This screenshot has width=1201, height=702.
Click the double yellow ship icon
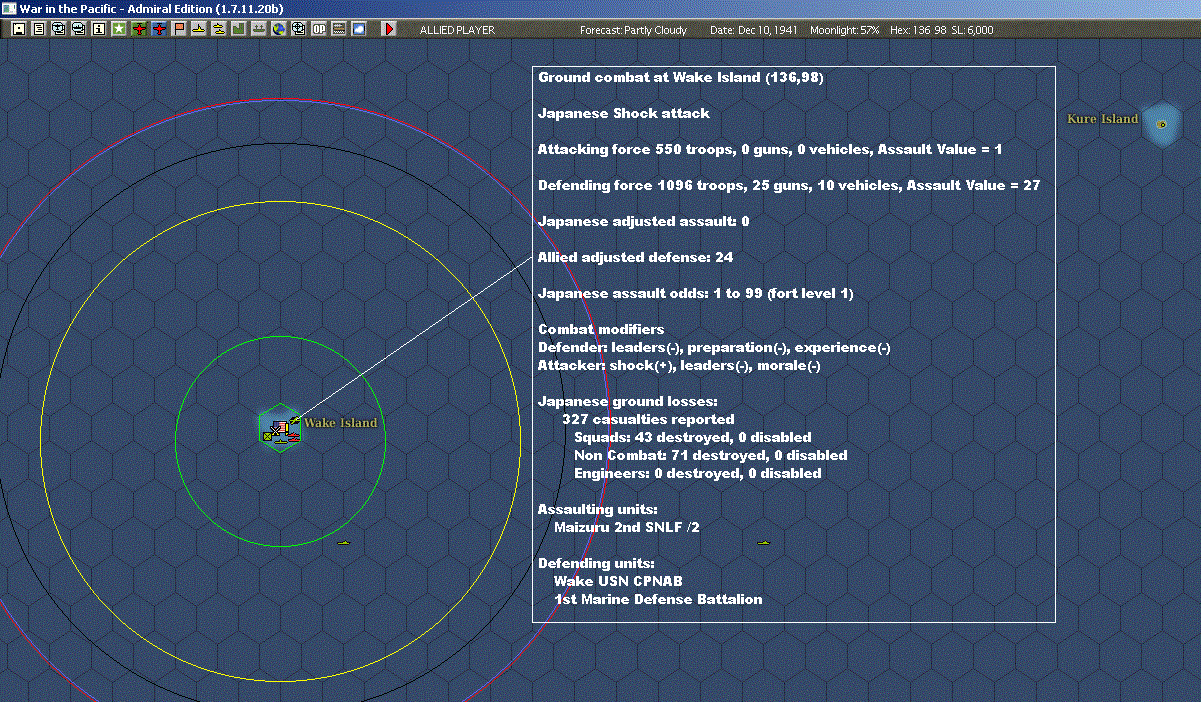[219, 29]
